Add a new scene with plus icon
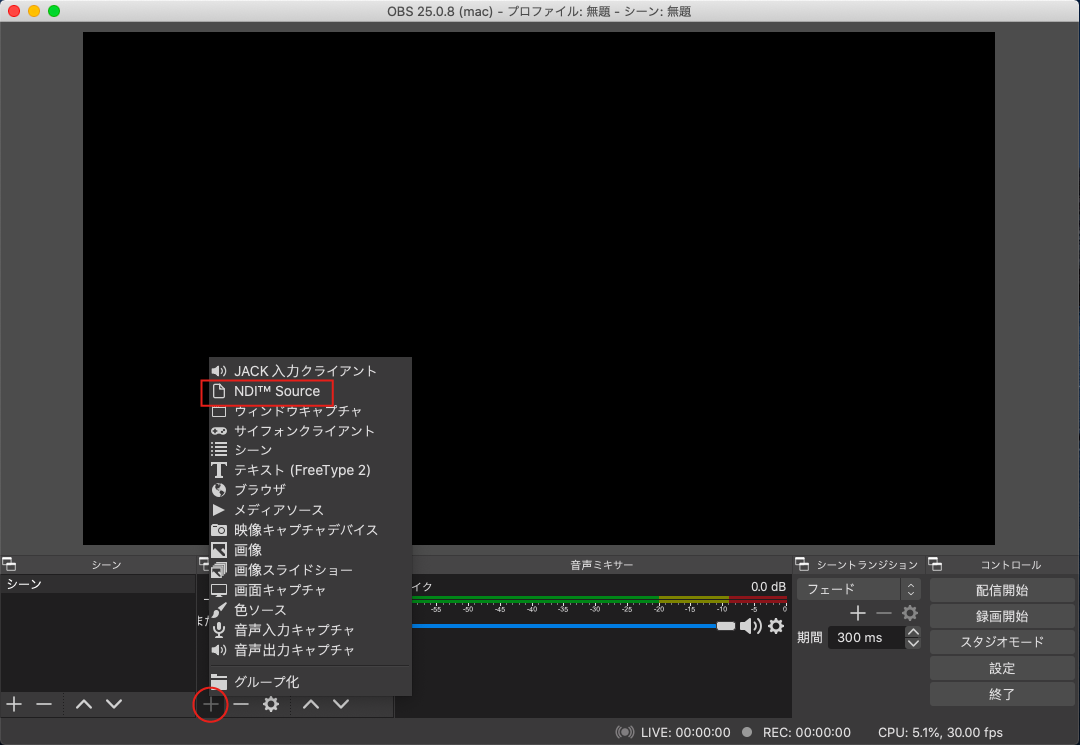This screenshot has width=1080, height=745. [x=14, y=704]
